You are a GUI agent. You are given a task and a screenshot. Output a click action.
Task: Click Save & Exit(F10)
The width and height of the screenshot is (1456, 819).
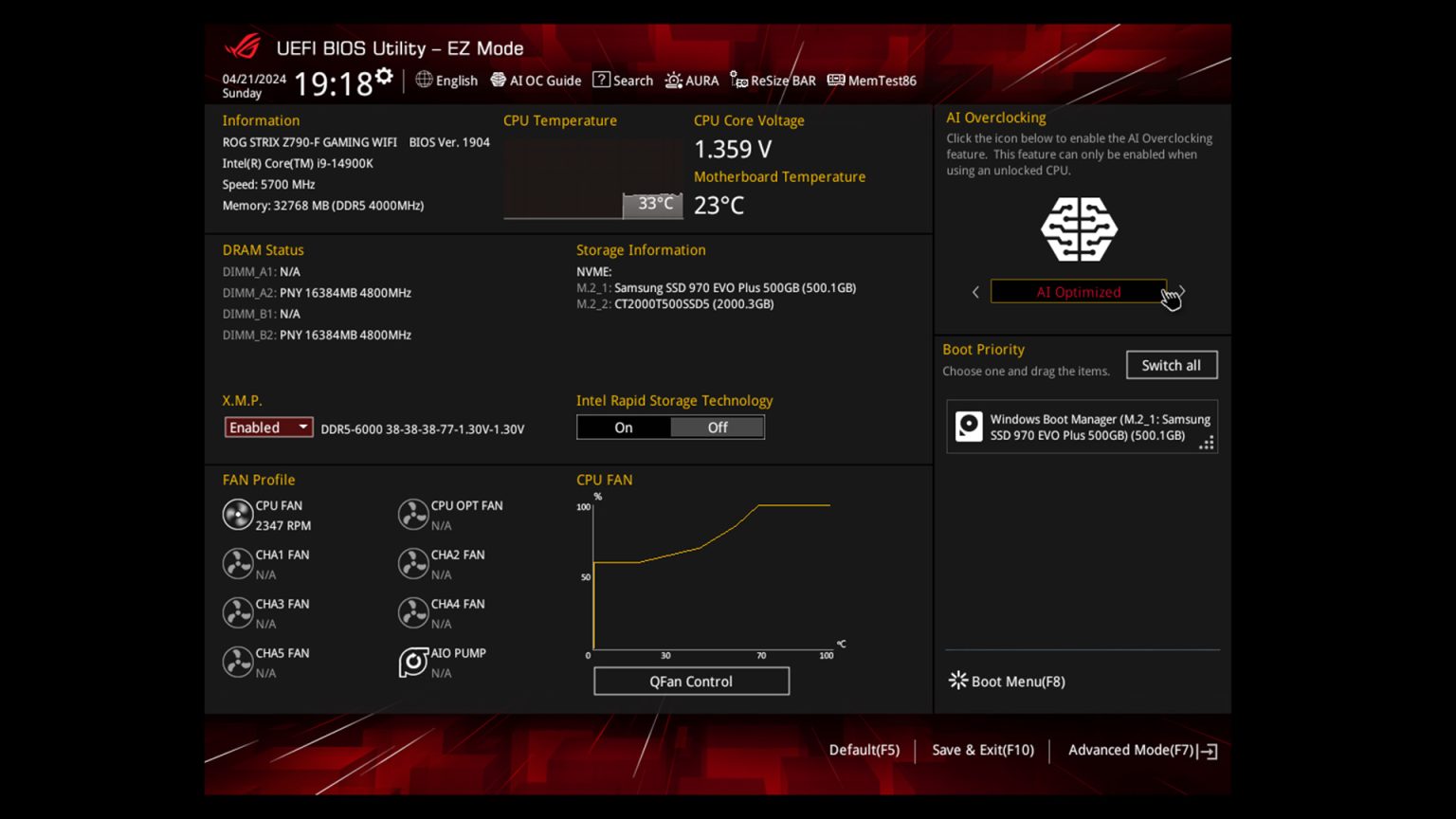tap(983, 750)
